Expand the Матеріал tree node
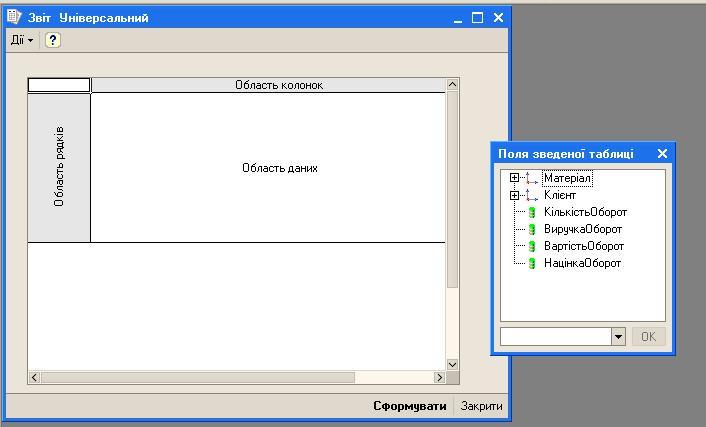The width and height of the screenshot is (706, 427). coord(514,177)
